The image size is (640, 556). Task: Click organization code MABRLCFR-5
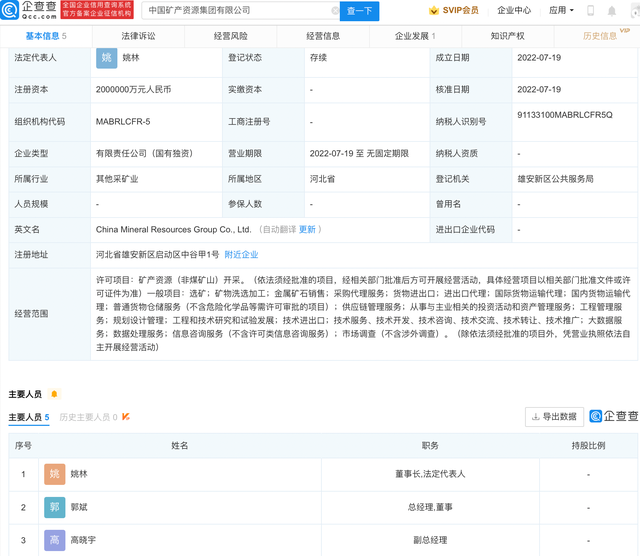[123, 122]
